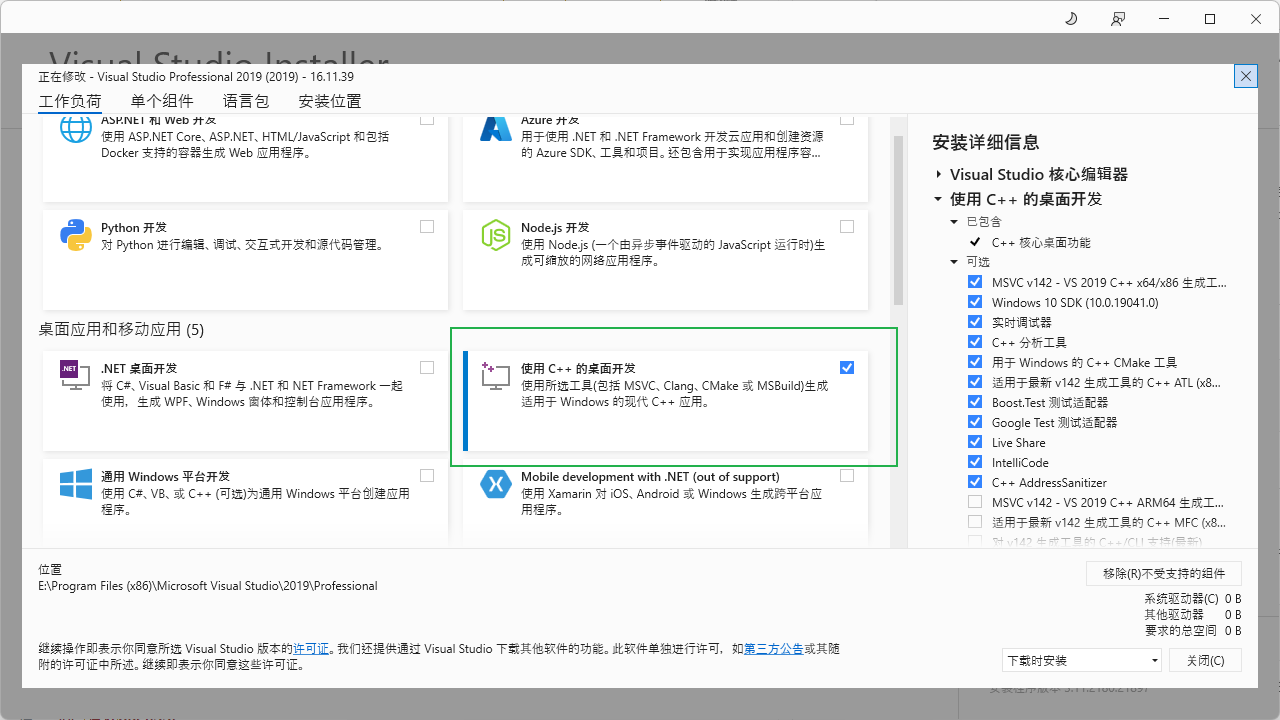Click the Python development snake icon
The image size is (1280, 720).
coord(76,235)
